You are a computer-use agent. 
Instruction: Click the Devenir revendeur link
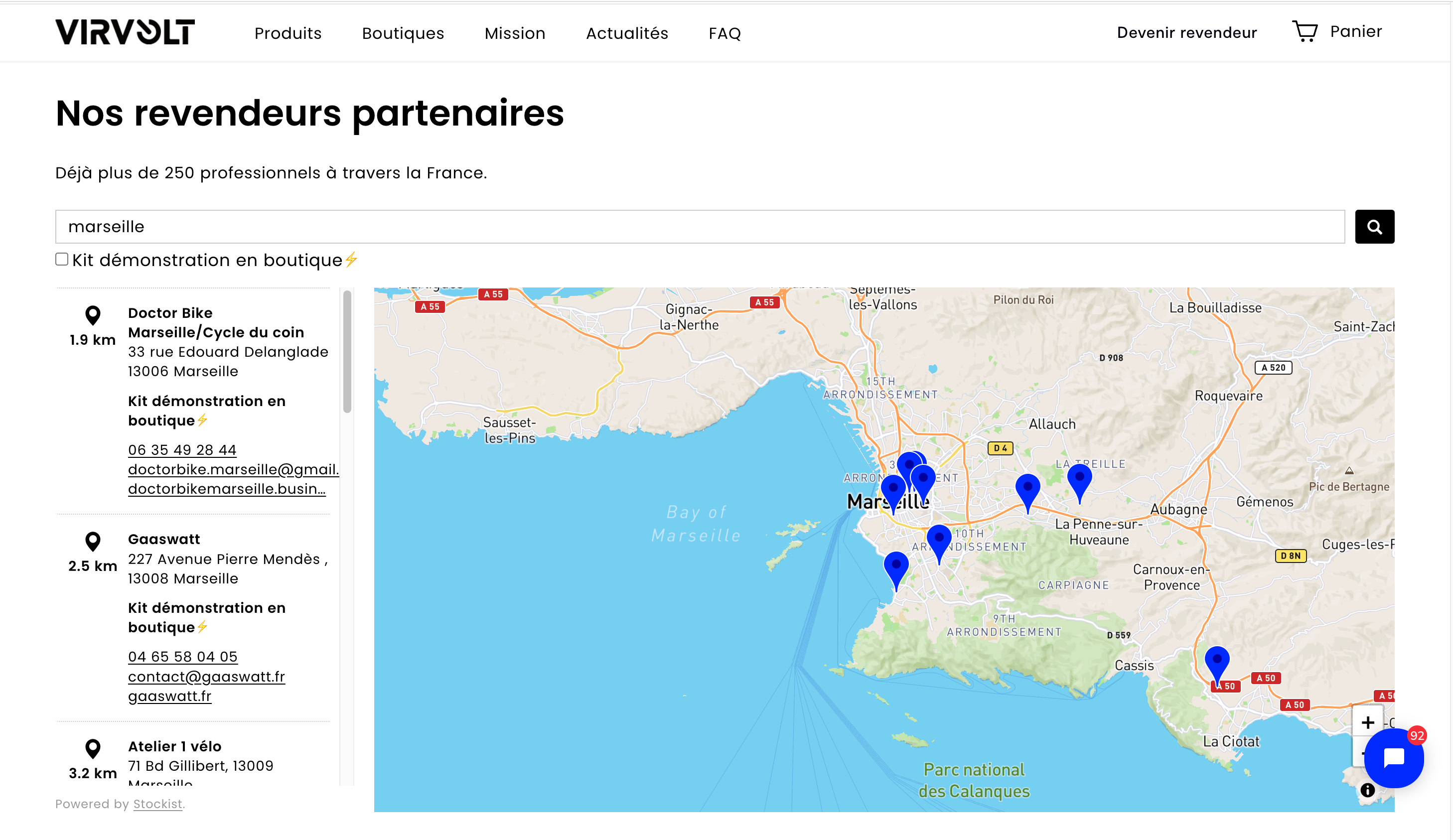1186,32
